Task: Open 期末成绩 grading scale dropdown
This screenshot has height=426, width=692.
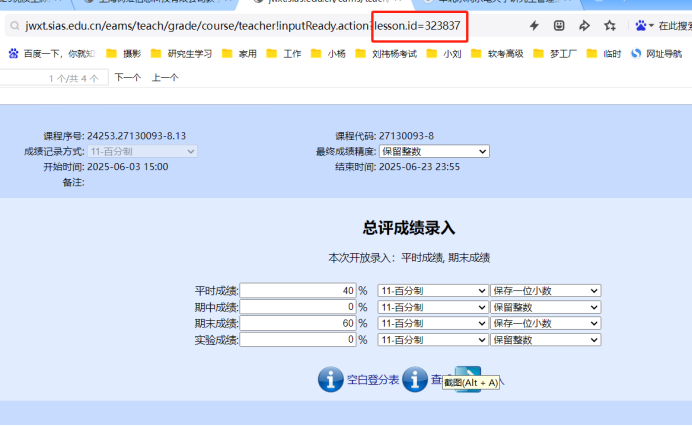Action: pyautogui.click(x=433, y=324)
